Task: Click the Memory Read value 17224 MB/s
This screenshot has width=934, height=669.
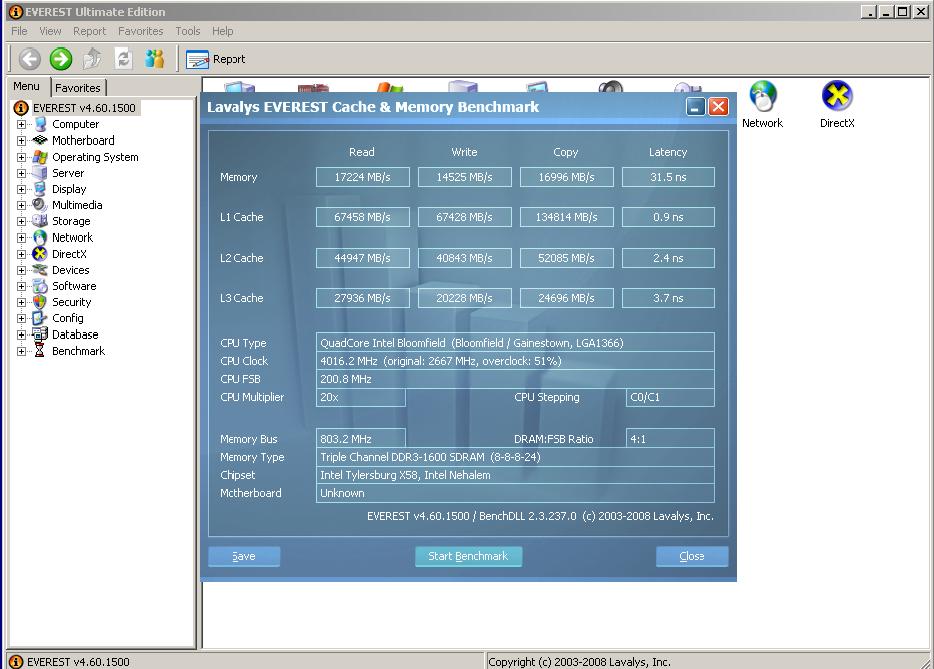Action: [362, 178]
